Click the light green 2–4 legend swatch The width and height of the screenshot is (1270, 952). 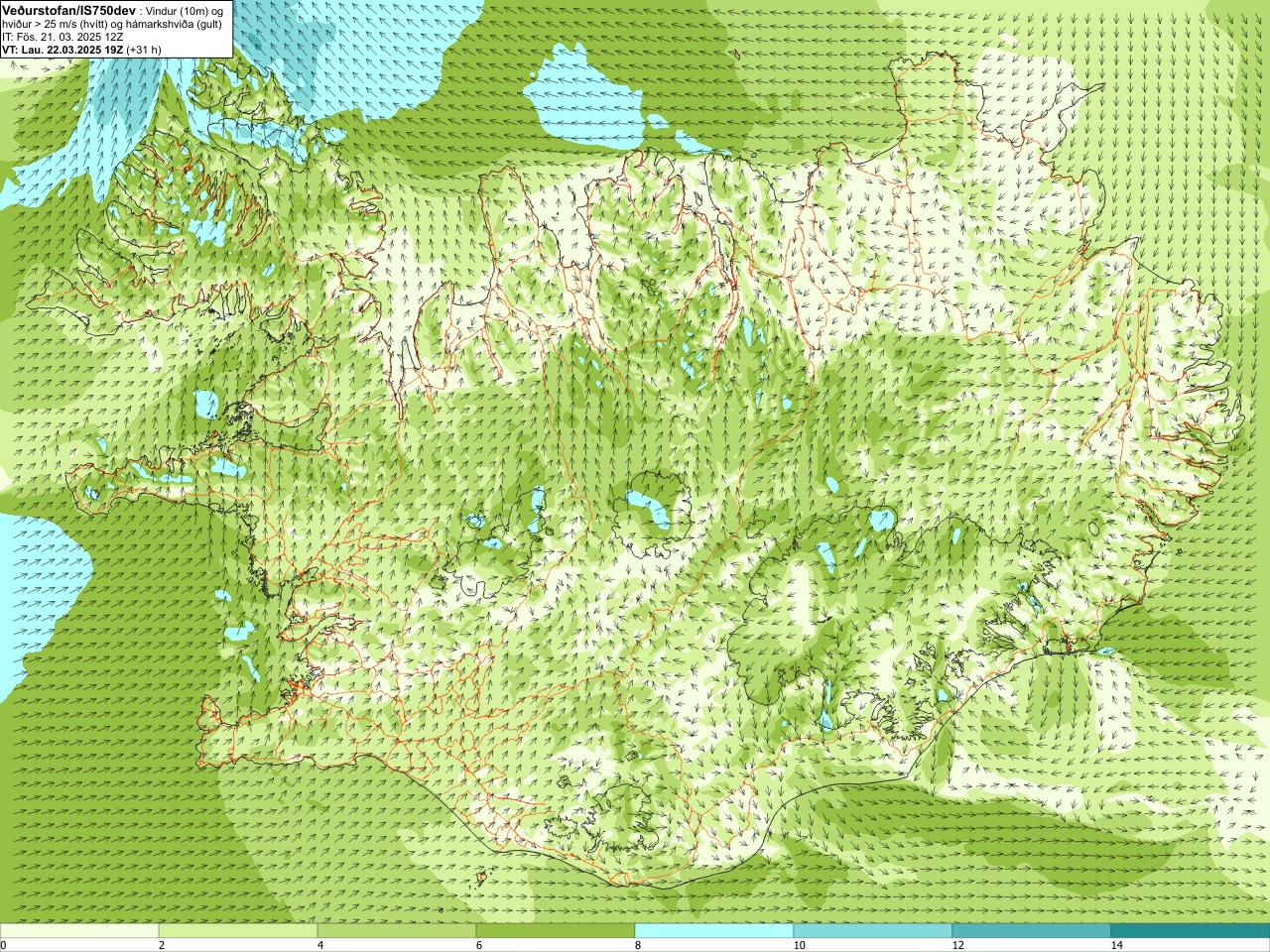click(238, 931)
